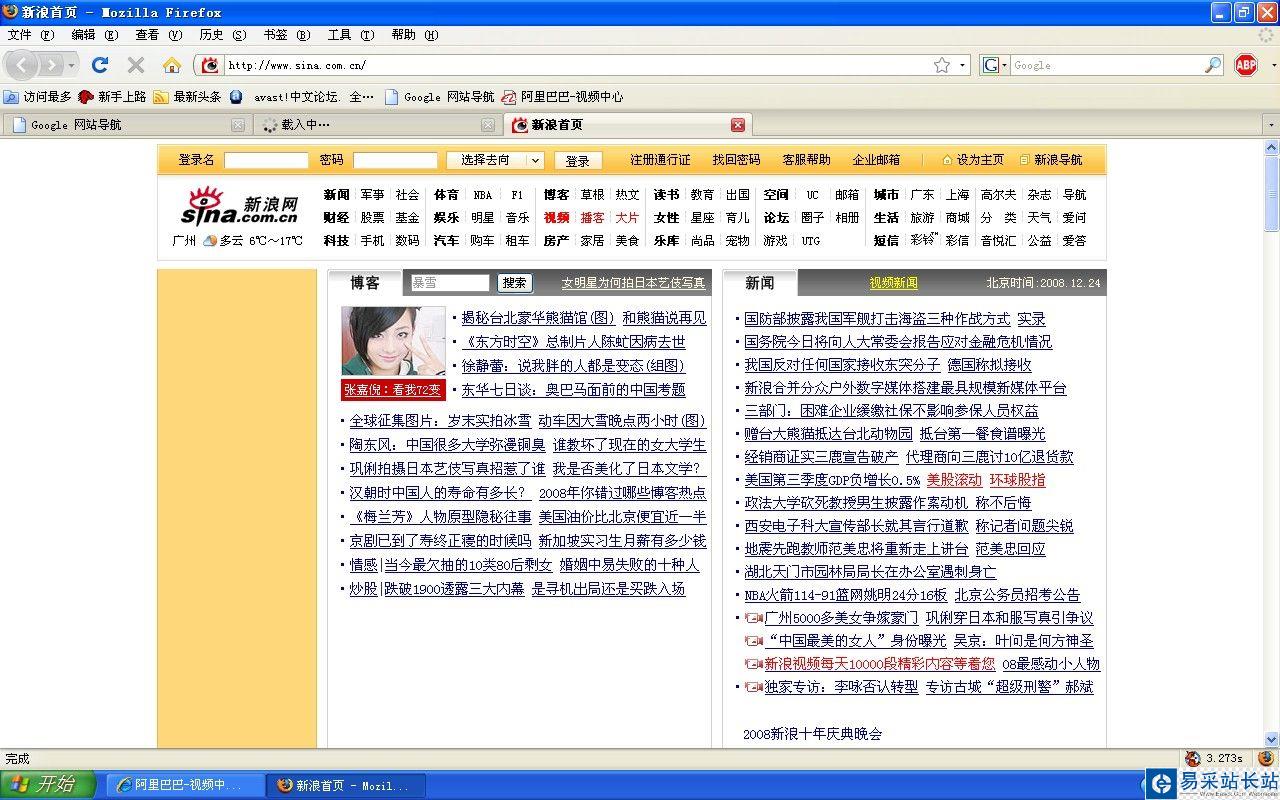Viewport: 1280px width, 800px height.
Task: Open the Windows 开始 Start menu
Action: 48,785
